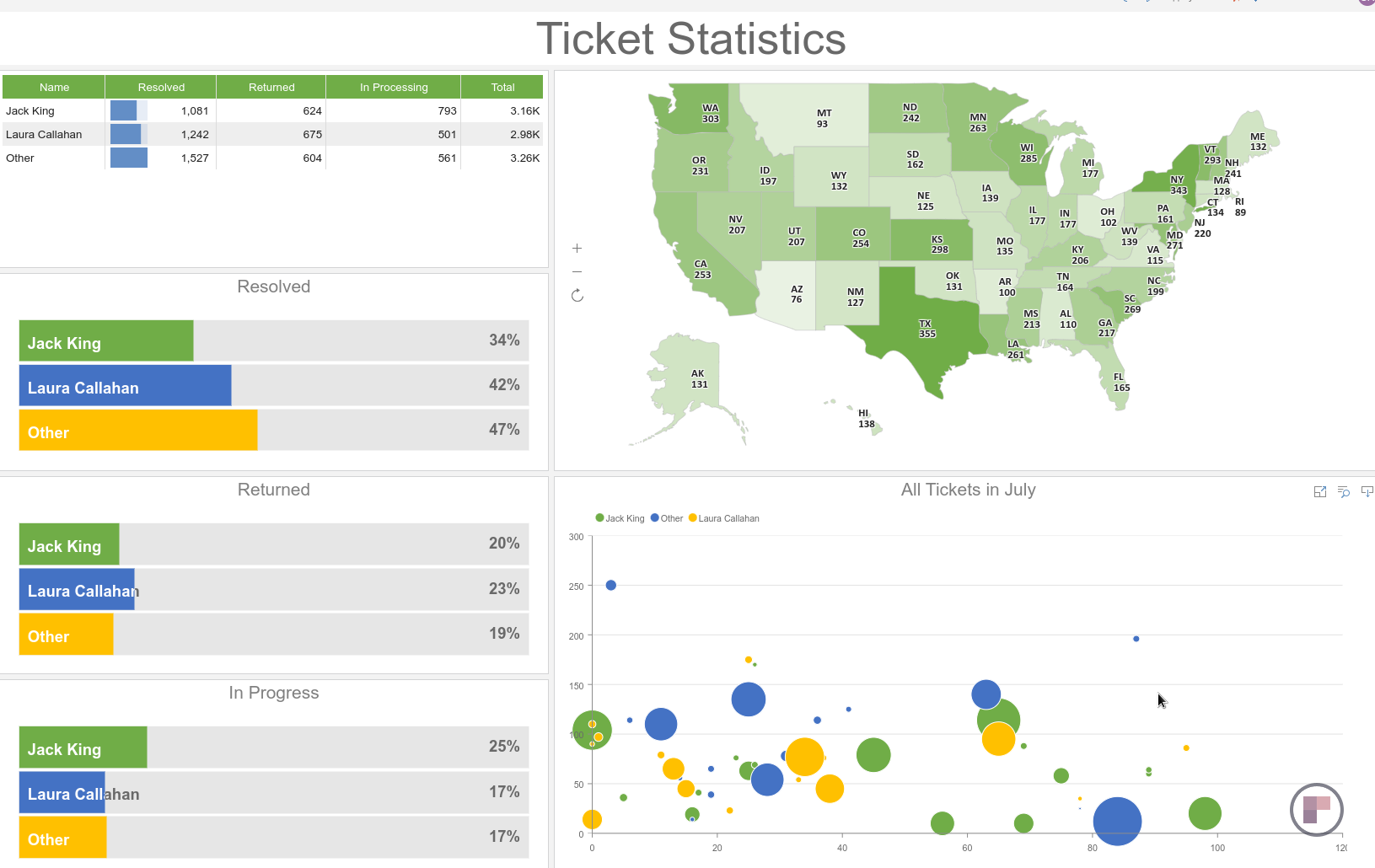Select the Laura Callahan table row
Viewport: 1375px width, 868px height.
(x=44, y=134)
